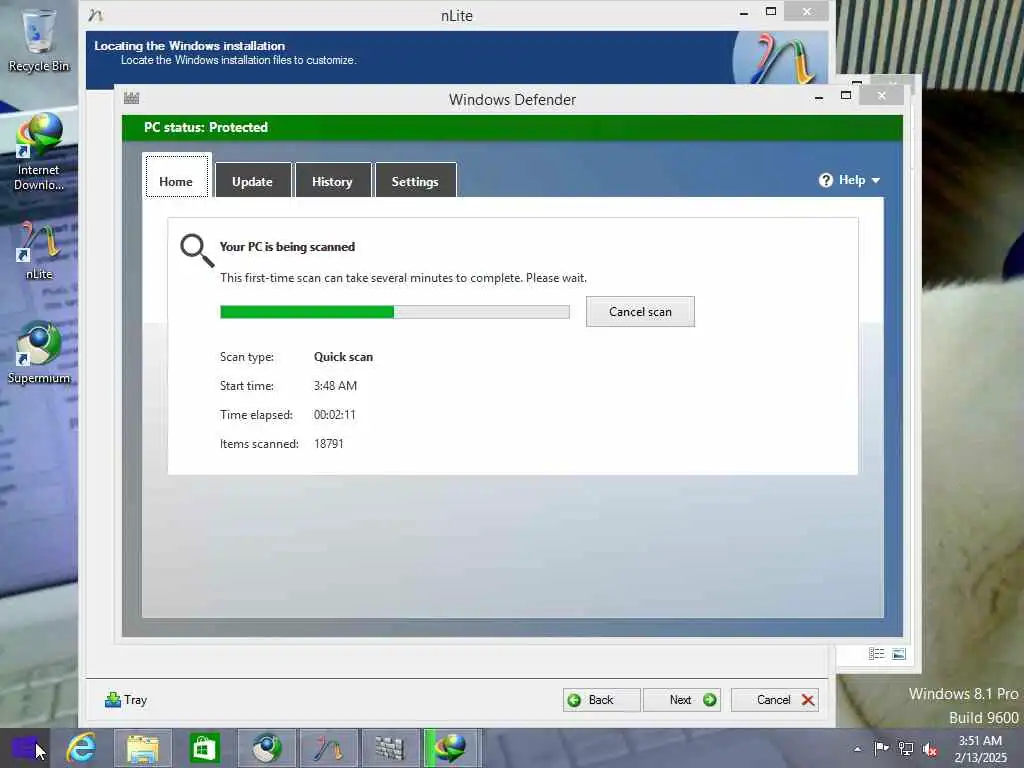Screen dimensions: 1024x768
Task: Click 'Your PC is being scanned' heading
Action: pos(287,247)
